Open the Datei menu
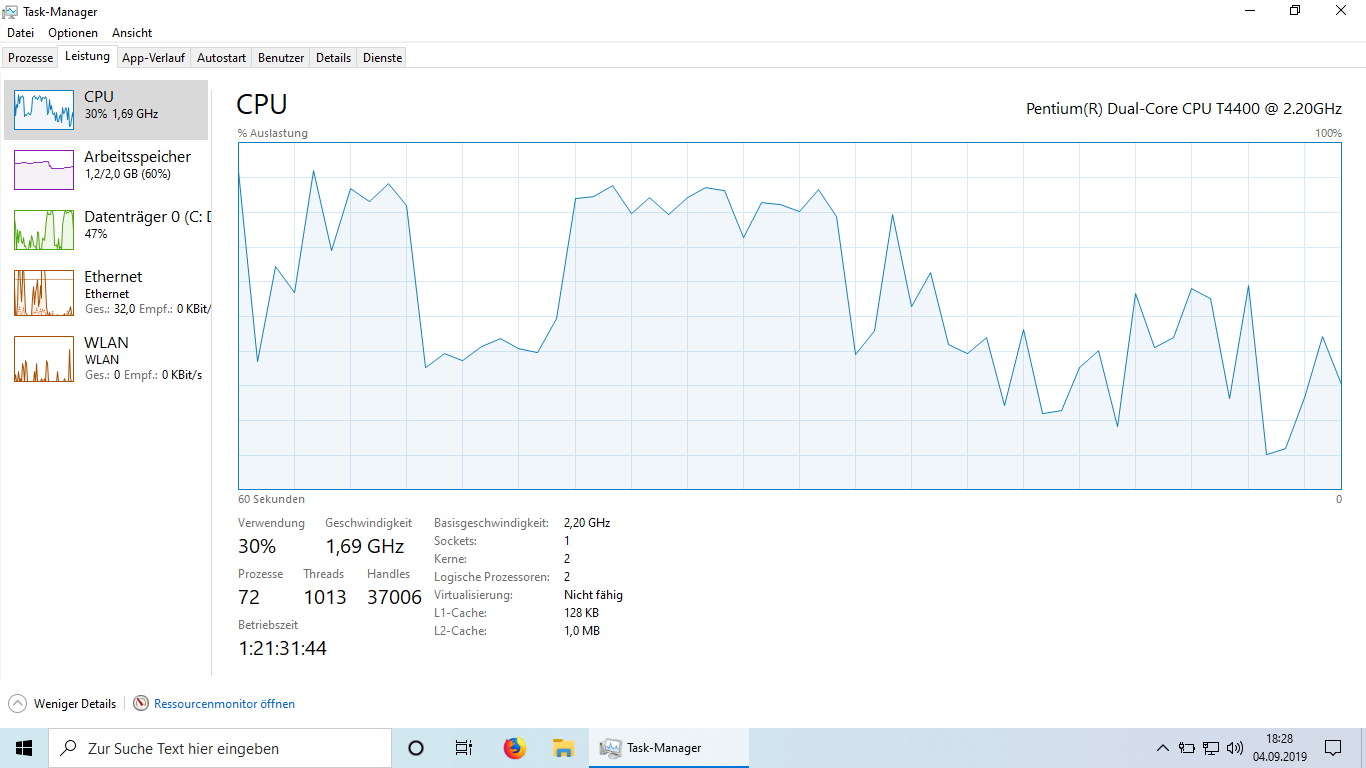This screenshot has width=1366, height=768. coord(20,33)
